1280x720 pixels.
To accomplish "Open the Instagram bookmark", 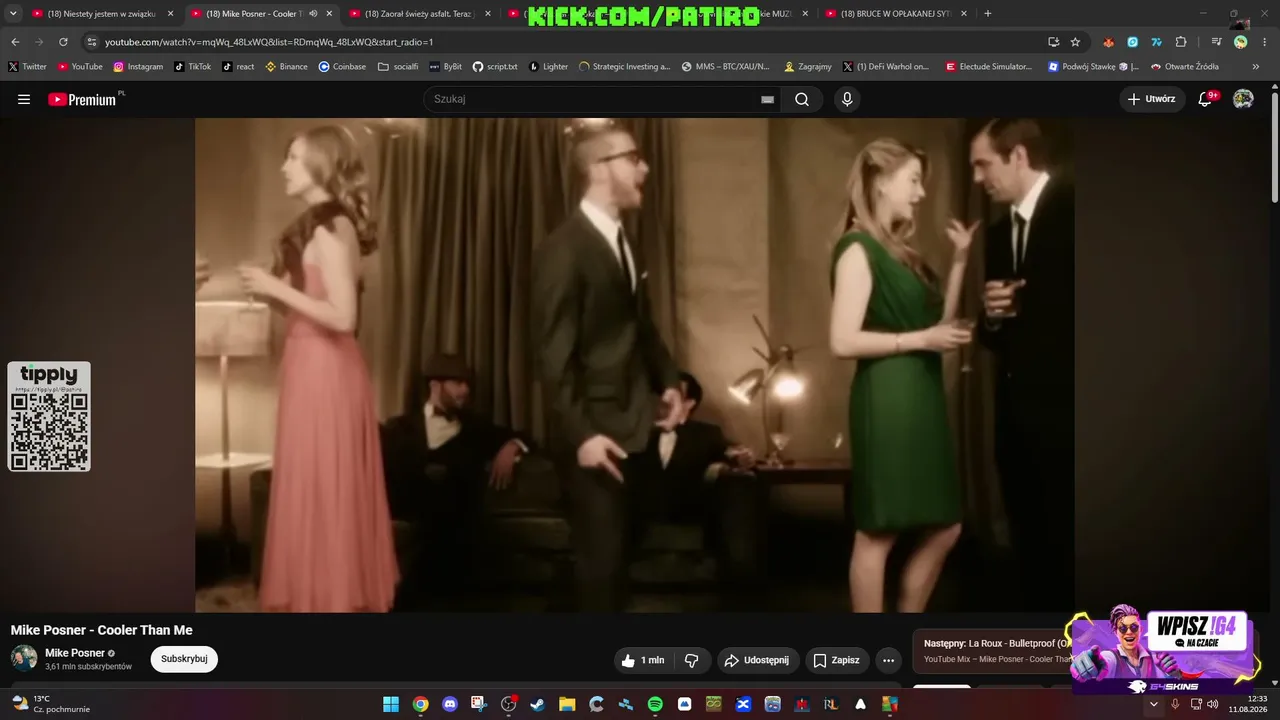I will pyautogui.click(x=138, y=67).
